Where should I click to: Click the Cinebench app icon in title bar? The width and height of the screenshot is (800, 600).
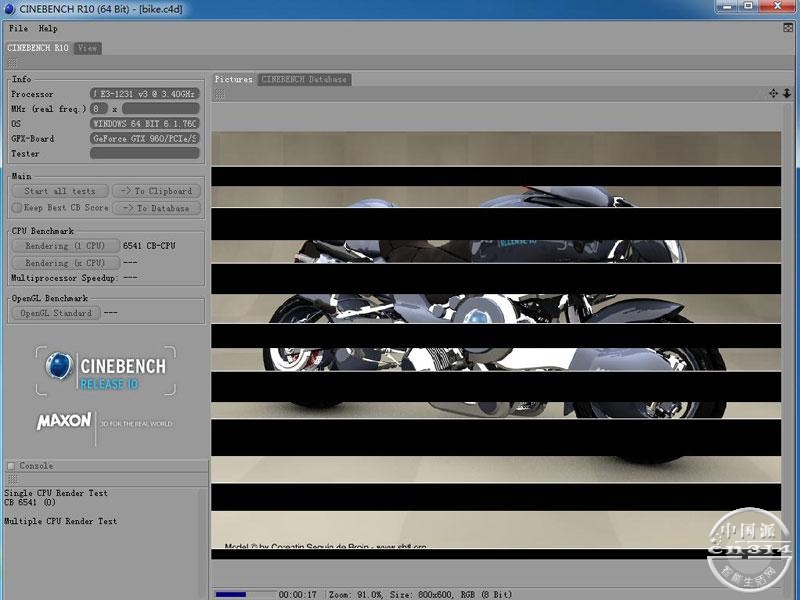pos(10,9)
